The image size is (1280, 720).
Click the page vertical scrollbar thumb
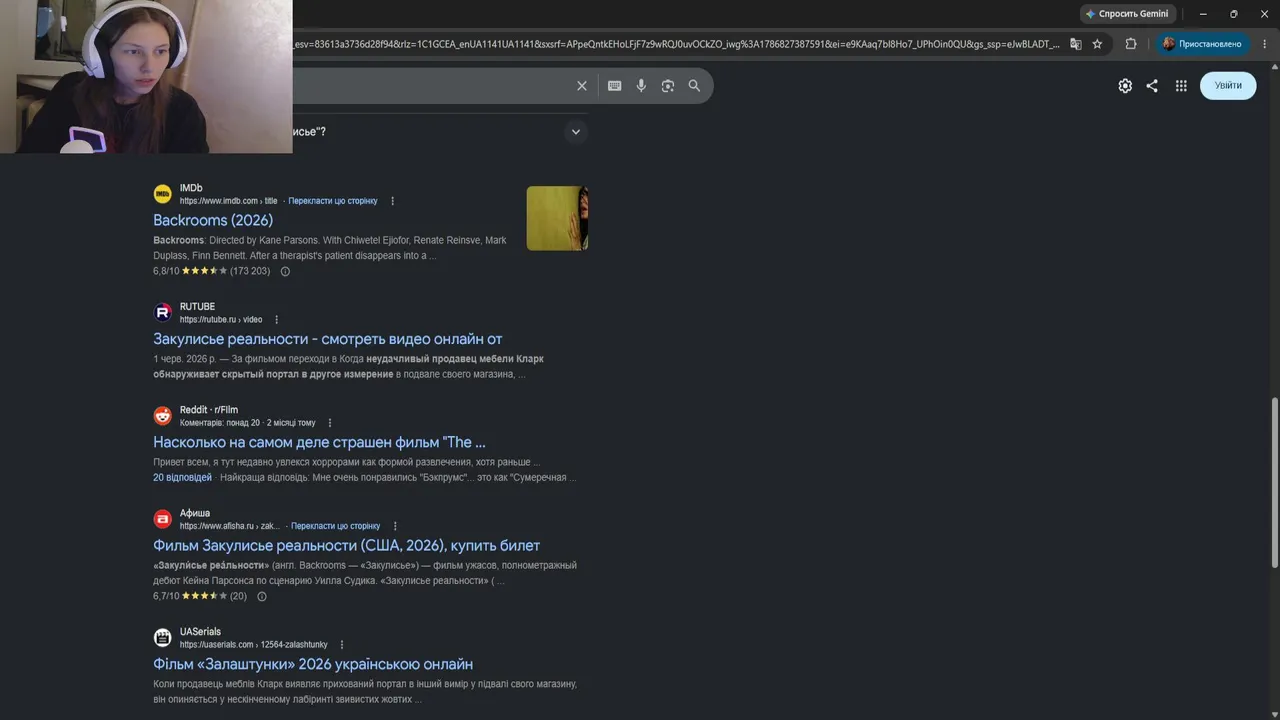(1274, 483)
